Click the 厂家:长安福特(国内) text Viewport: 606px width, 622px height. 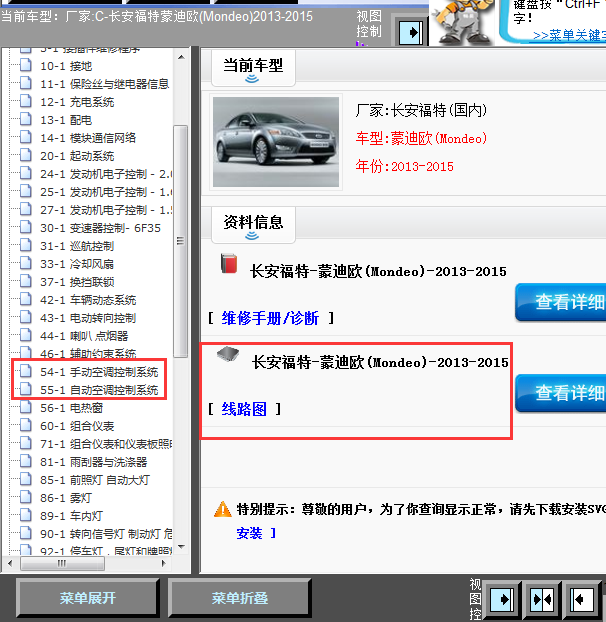421,110
